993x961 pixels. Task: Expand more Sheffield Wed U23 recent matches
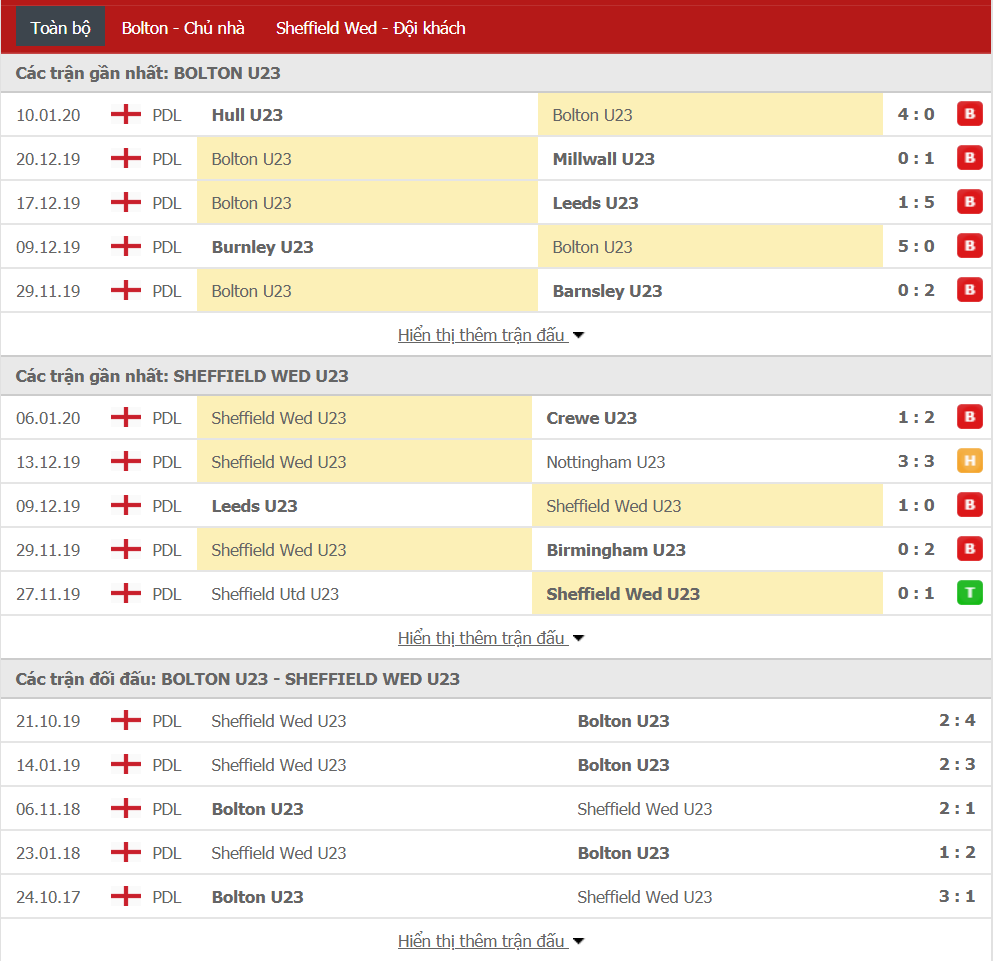pos(491,637)
